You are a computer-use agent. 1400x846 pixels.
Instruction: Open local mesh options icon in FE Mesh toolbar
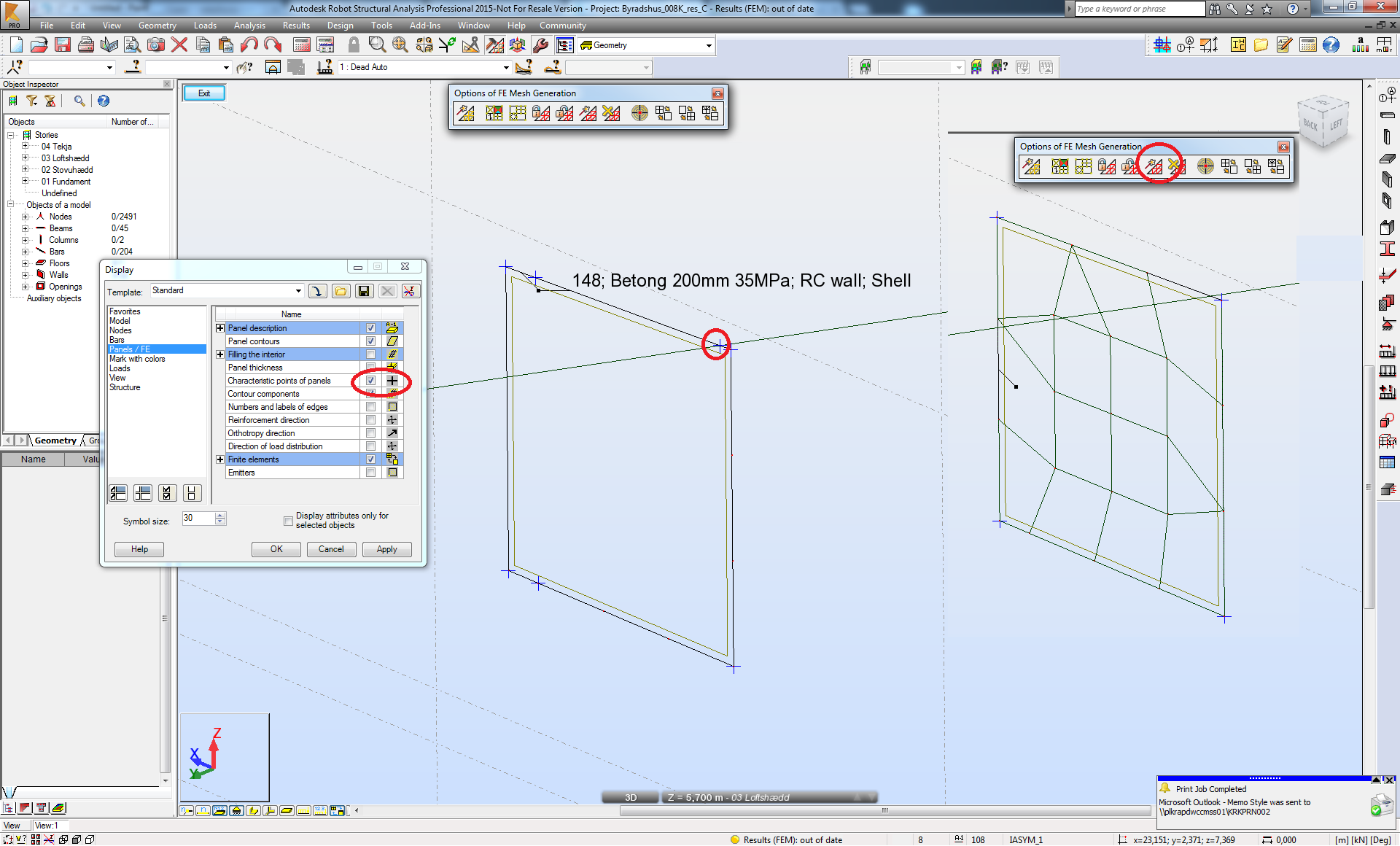tap(518, 113)
